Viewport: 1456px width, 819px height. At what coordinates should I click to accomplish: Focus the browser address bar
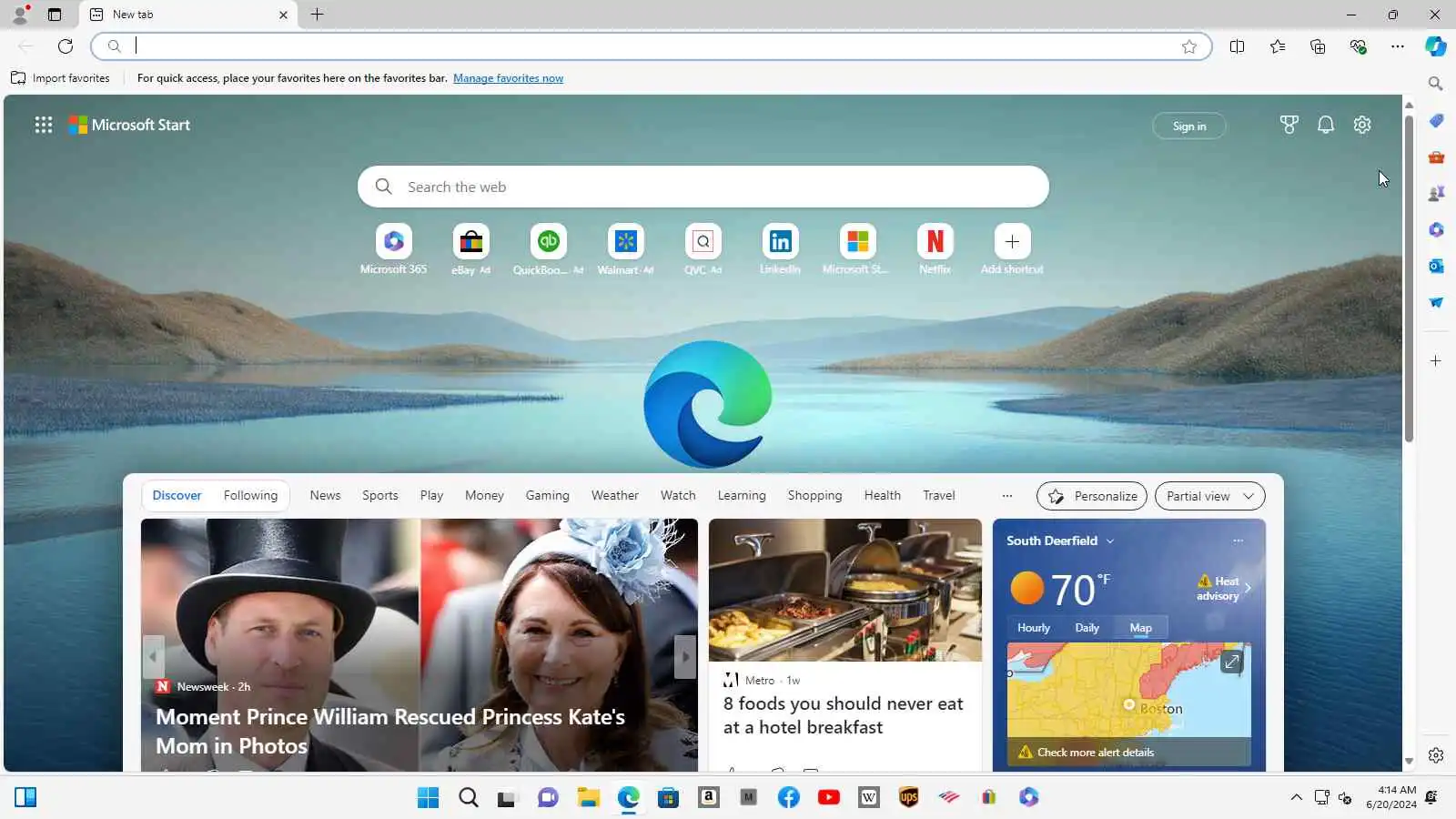(x=652, y=46)
